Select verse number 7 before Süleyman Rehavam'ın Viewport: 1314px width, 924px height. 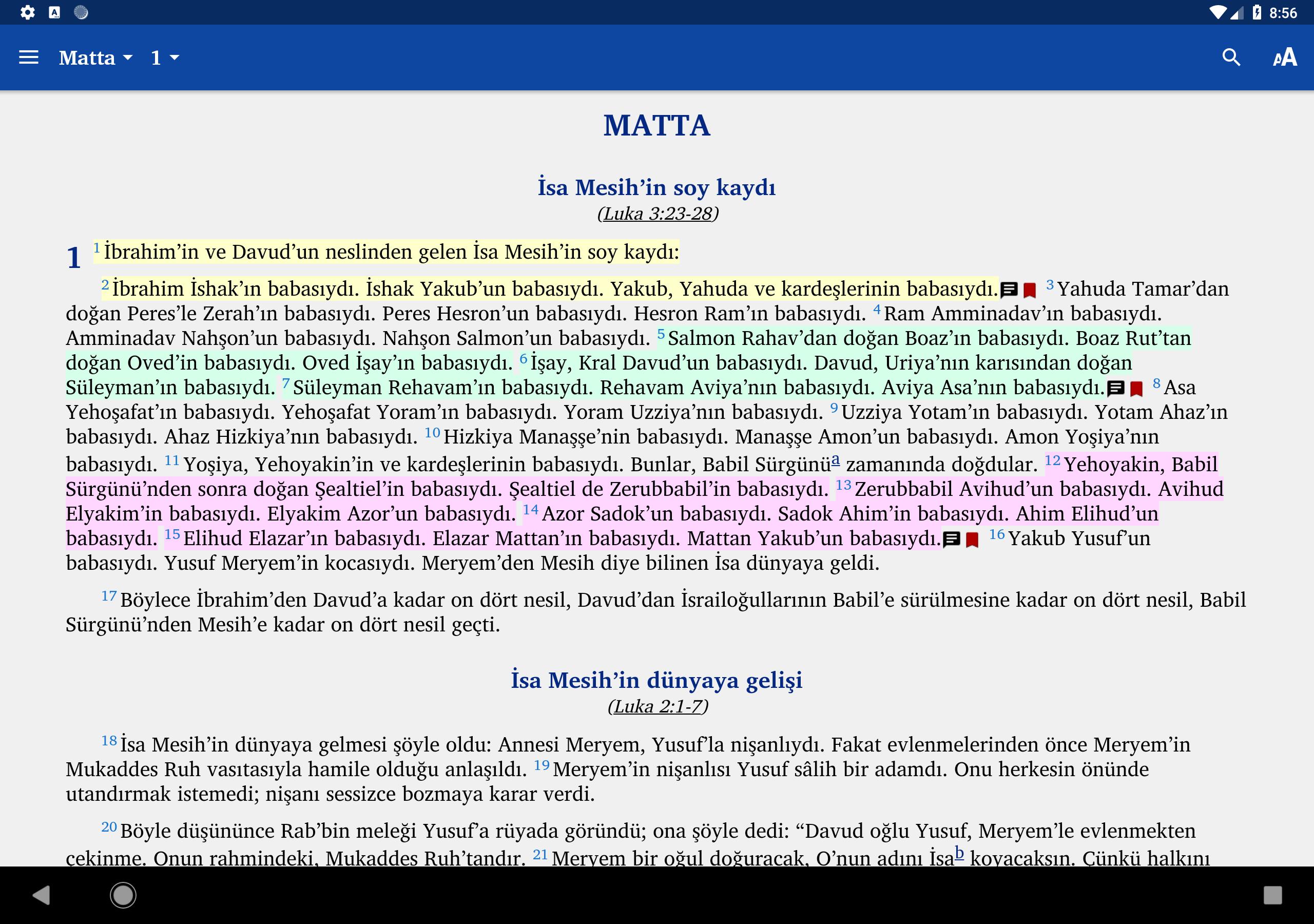(x=285, y=383)
